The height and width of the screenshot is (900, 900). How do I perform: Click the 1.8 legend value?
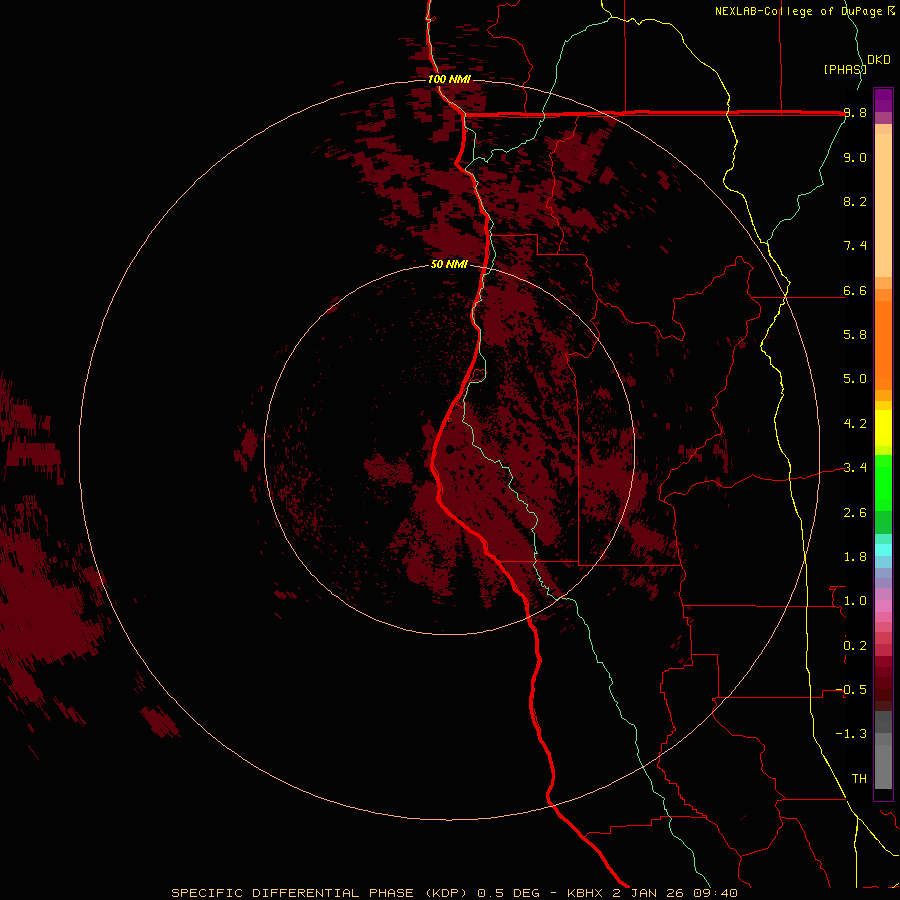point(855,557)
